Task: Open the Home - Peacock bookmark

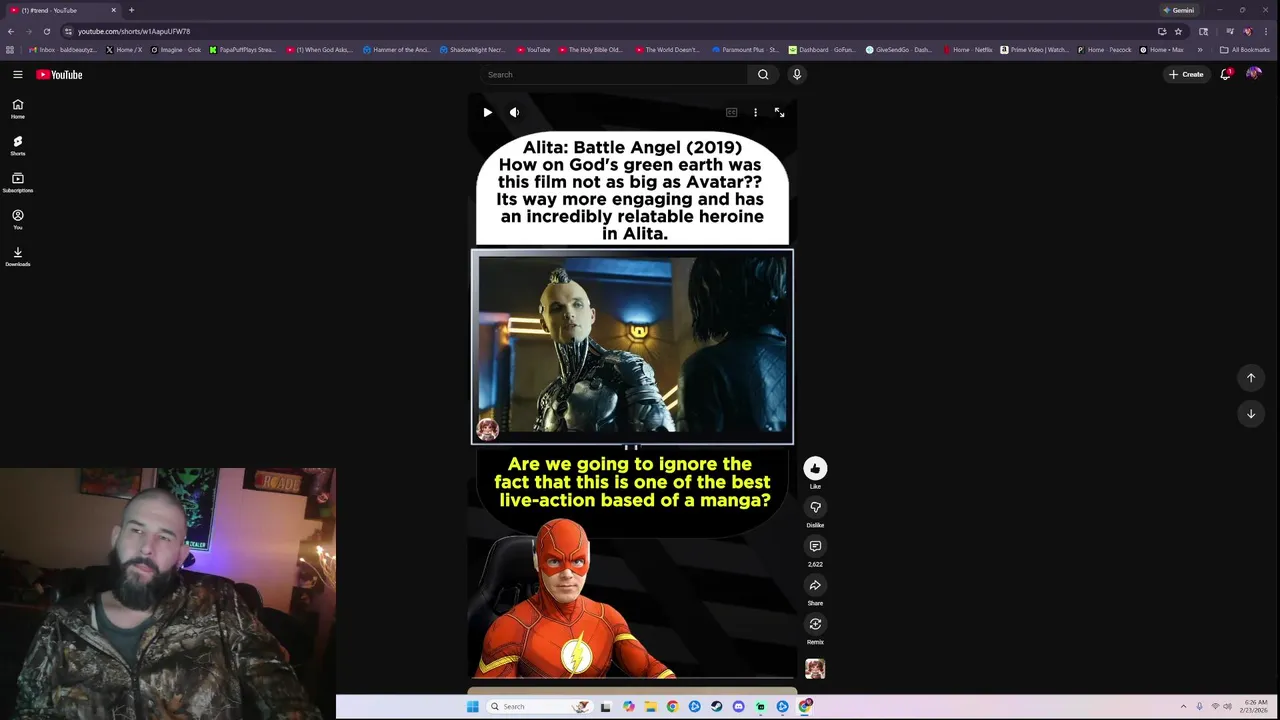Action: coord(1104,50)
